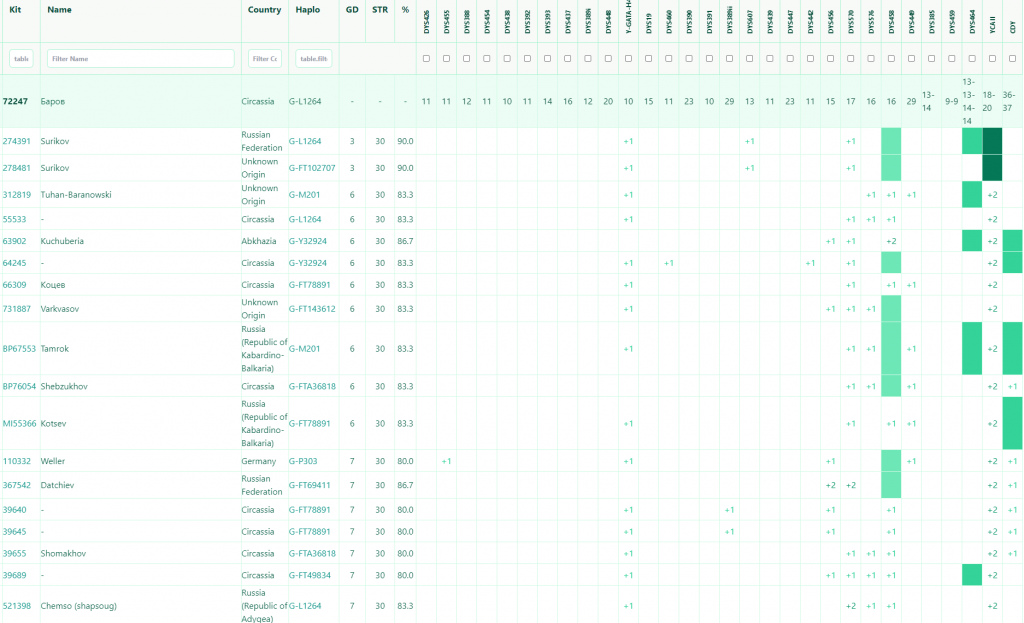The image size is (1024, 623).
Task: Focus the Kit filter input box
Action: [x=21, y=59]
